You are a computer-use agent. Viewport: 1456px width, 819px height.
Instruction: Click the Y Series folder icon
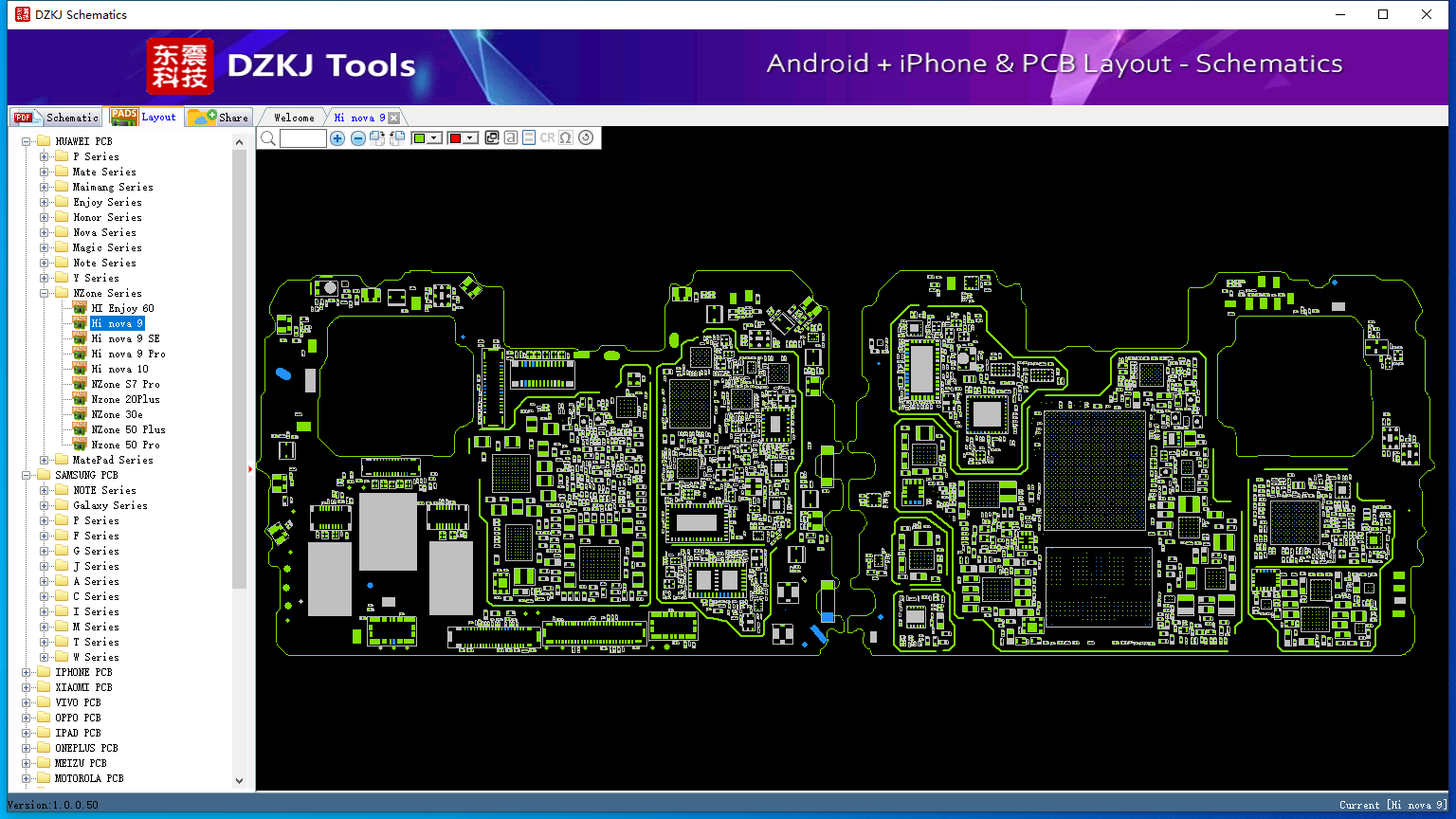pos(62,278)
